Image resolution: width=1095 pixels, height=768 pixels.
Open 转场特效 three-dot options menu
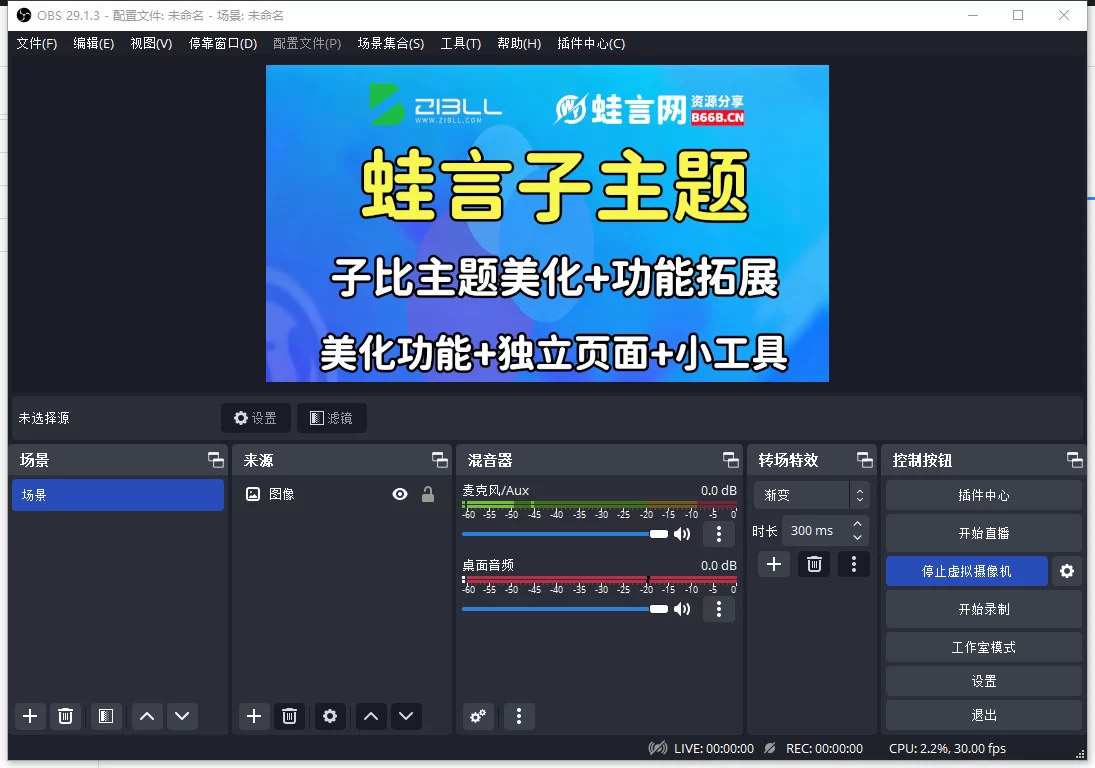853,564
